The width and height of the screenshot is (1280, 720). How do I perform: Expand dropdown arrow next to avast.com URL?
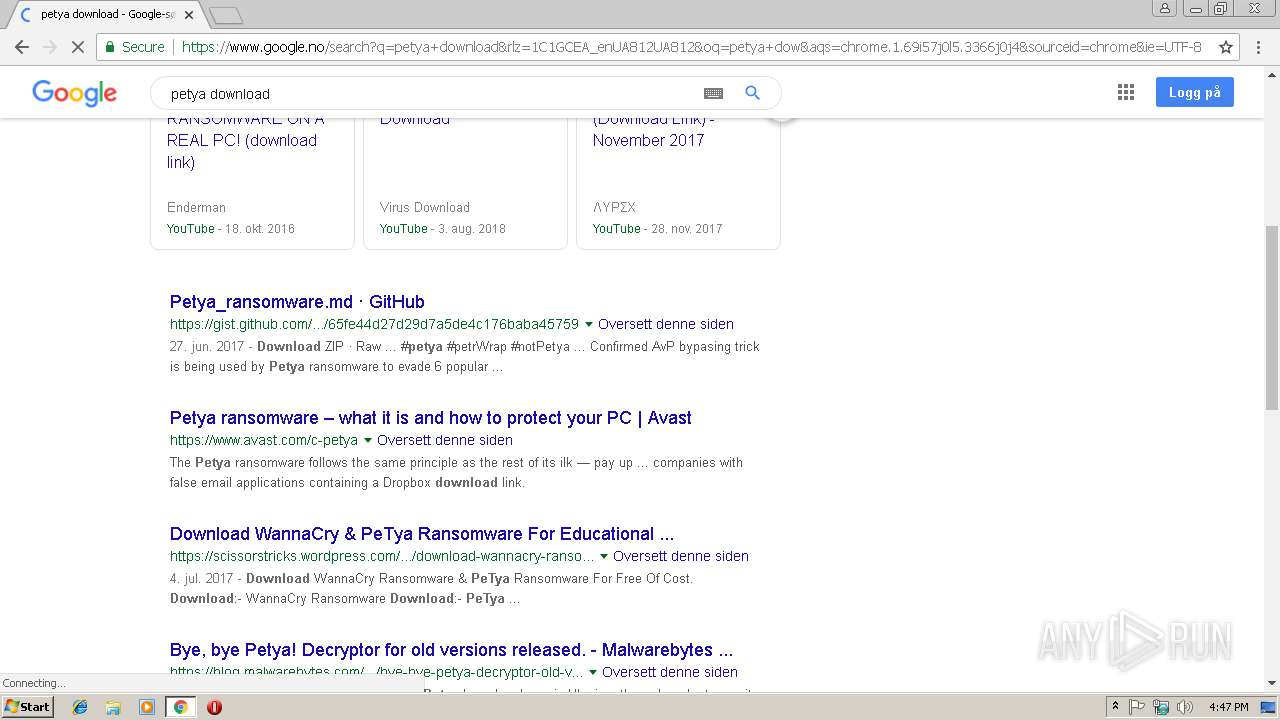(x=367, y=440)
